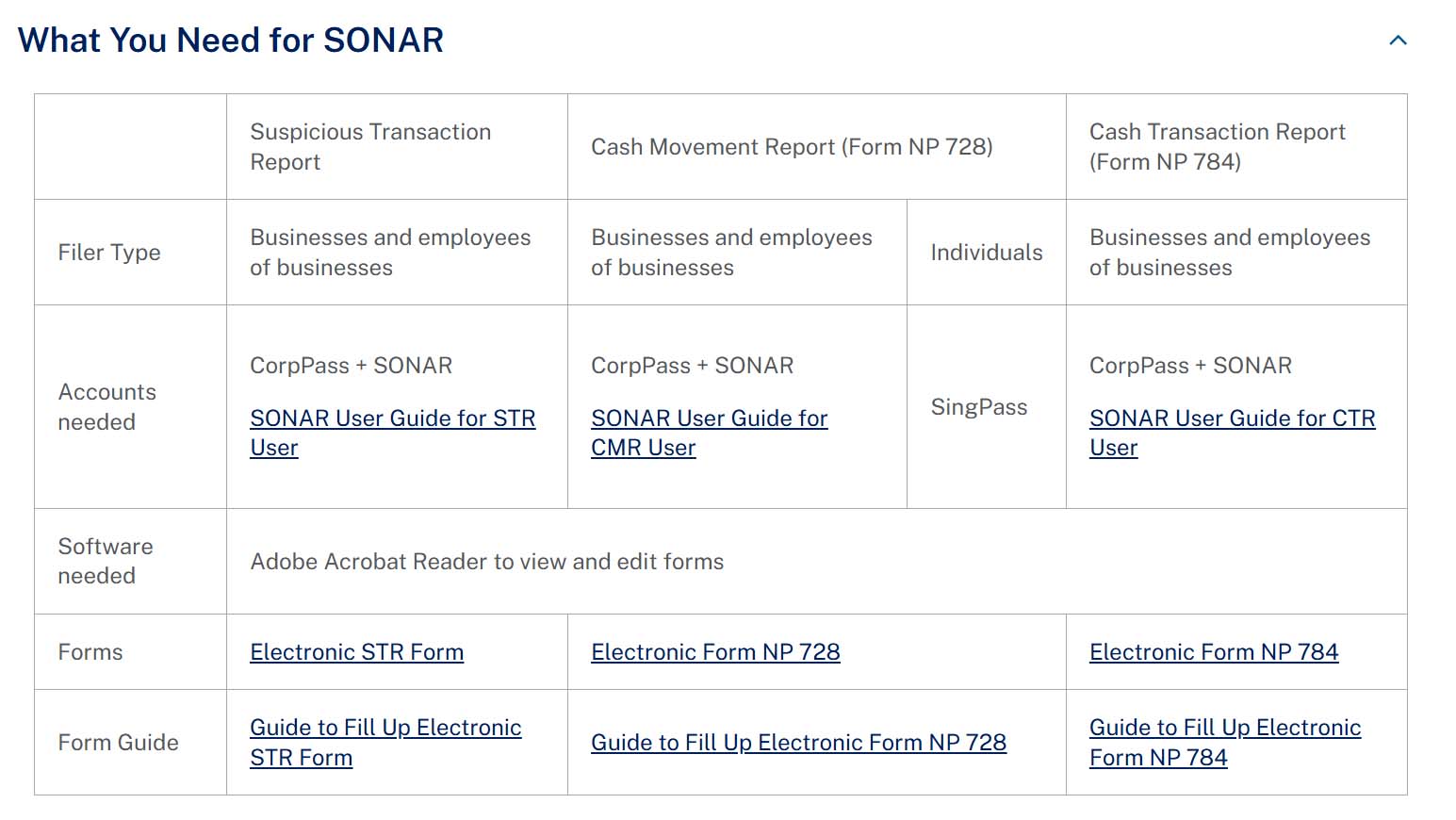
Task: Click the Suspicious Transaction Report column header
Action: (x=370, y=147)
